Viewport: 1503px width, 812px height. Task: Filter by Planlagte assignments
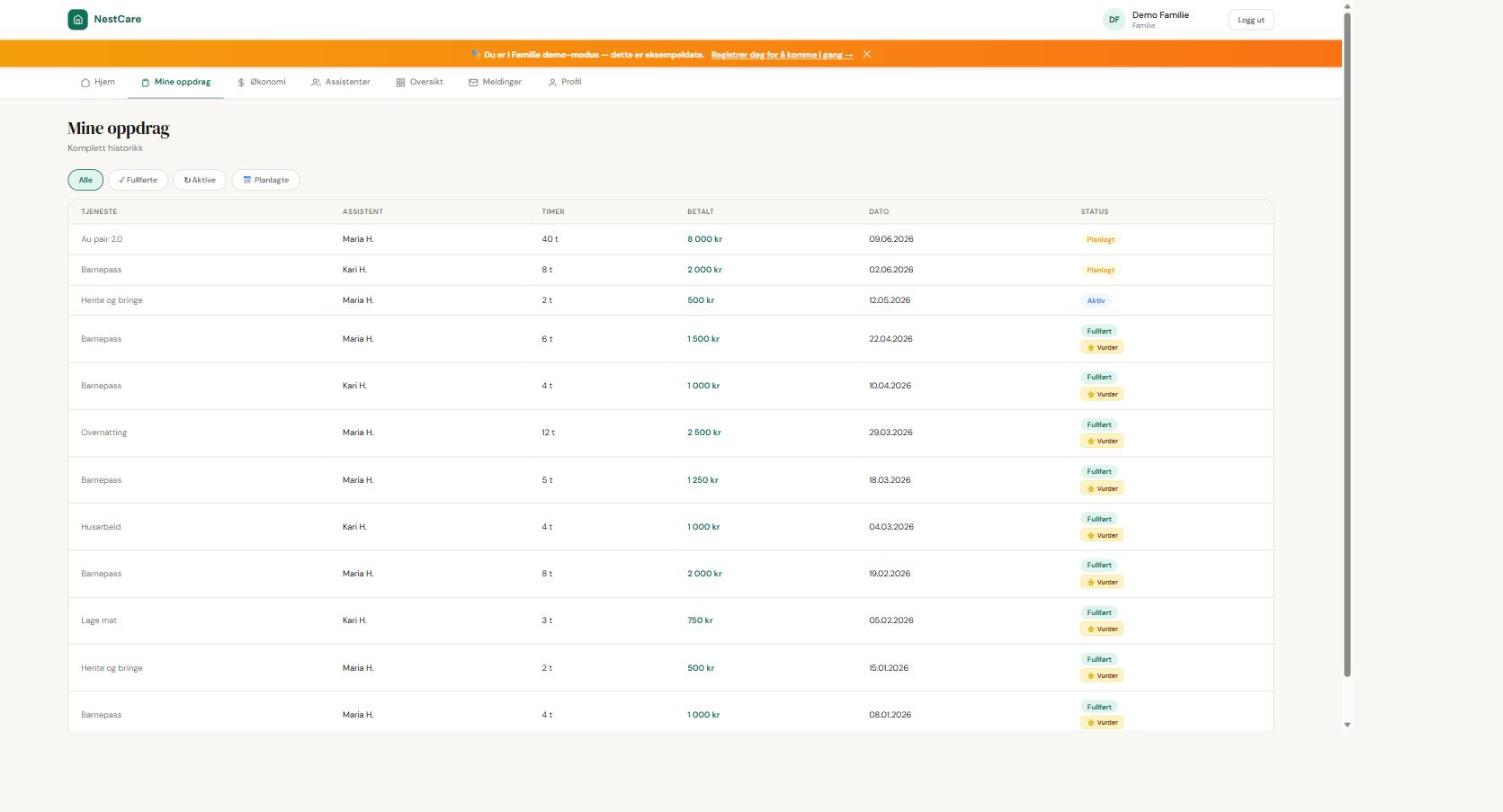[266, 180]
